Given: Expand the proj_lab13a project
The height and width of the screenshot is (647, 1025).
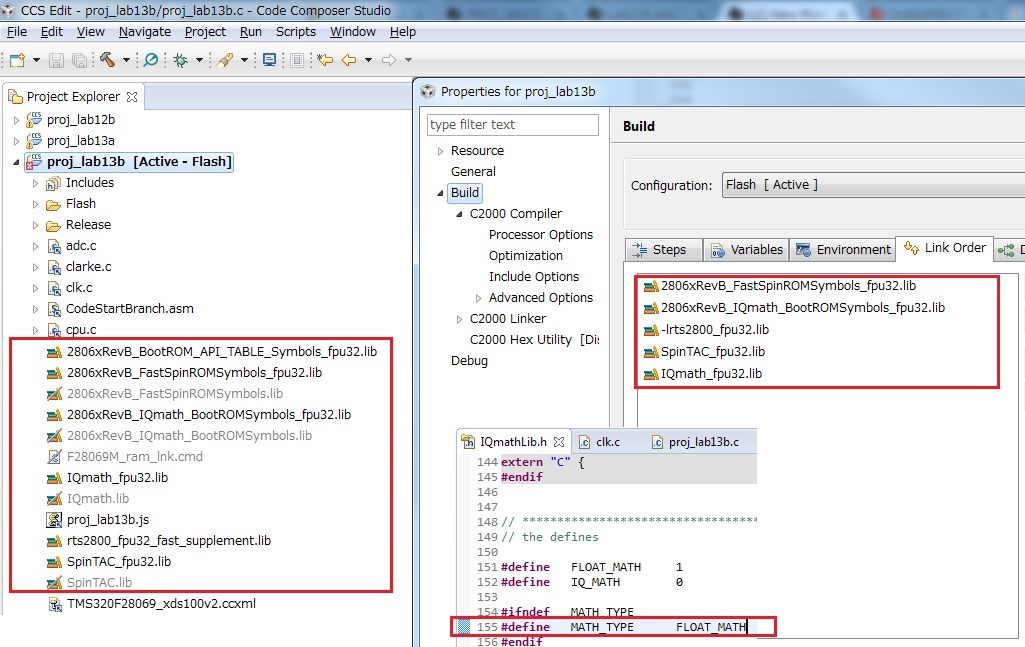Looking at the screenshot, I should tap(16, 141).
